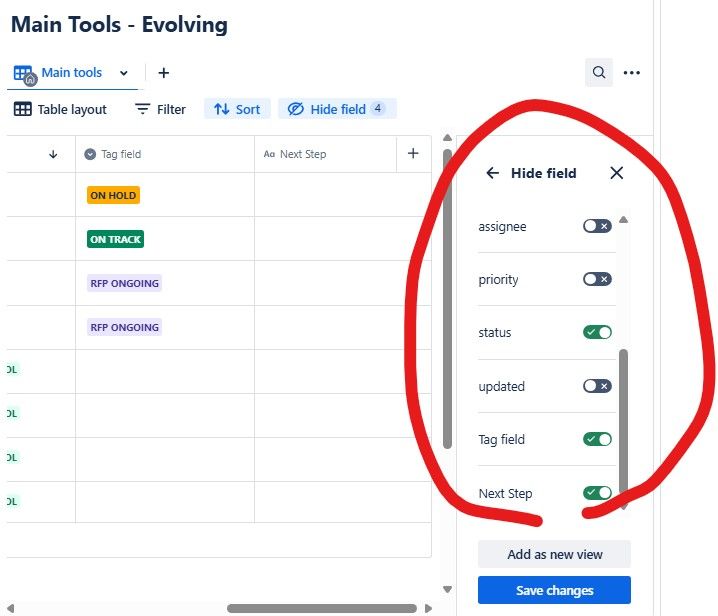The height and width of the screenshot is (616, 718).
Task: Click the horizontal scroll right arrow
Action: (428, 609)
